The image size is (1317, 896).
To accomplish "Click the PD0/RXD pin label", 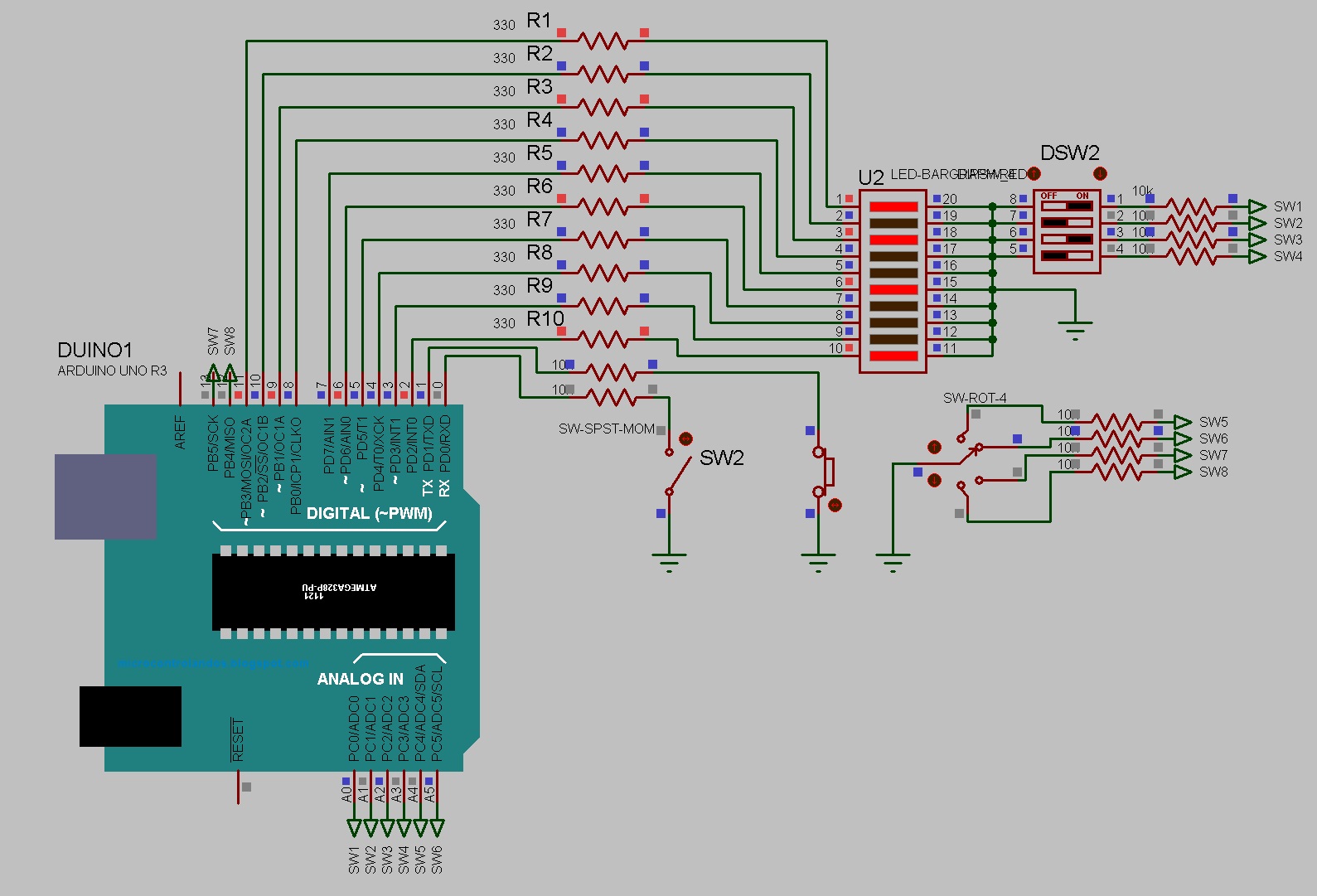I will 445,443.
